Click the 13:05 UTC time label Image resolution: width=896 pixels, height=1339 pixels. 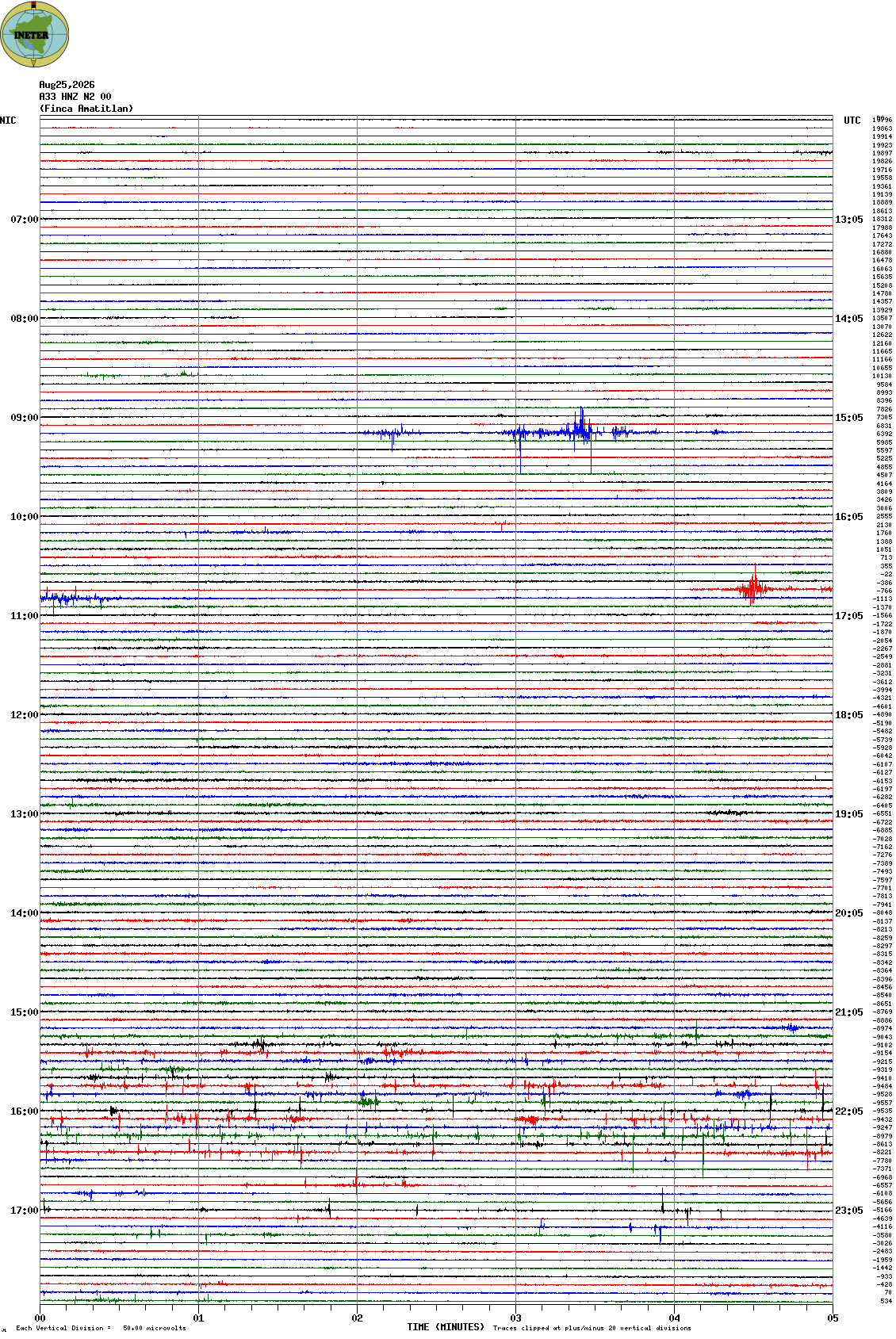pyautogui.click(x=849, y=220)
